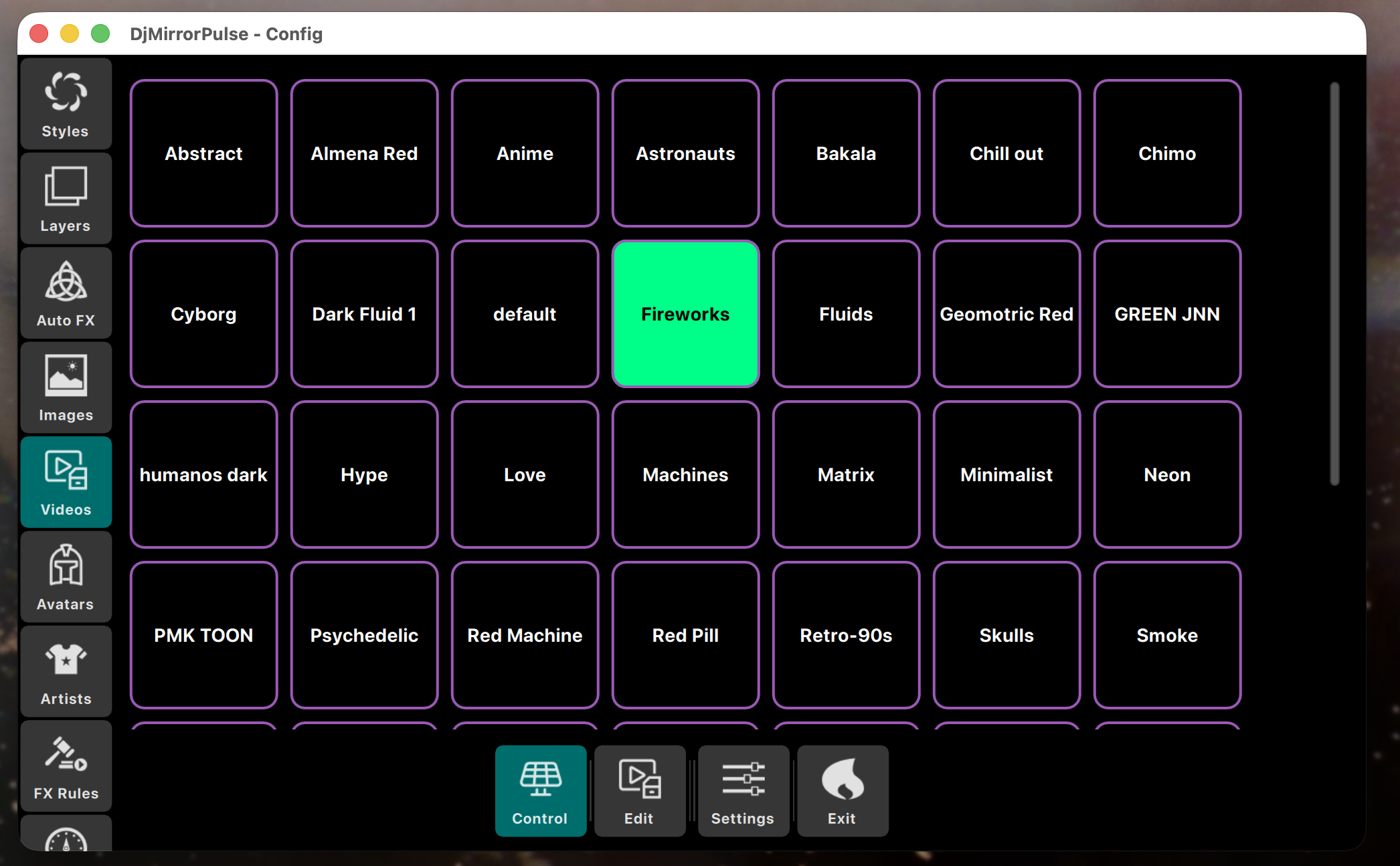Viewport: 1400px width, 866px height.
Task: Select the Minimalist video tile
Action: tap(1007, 474)
